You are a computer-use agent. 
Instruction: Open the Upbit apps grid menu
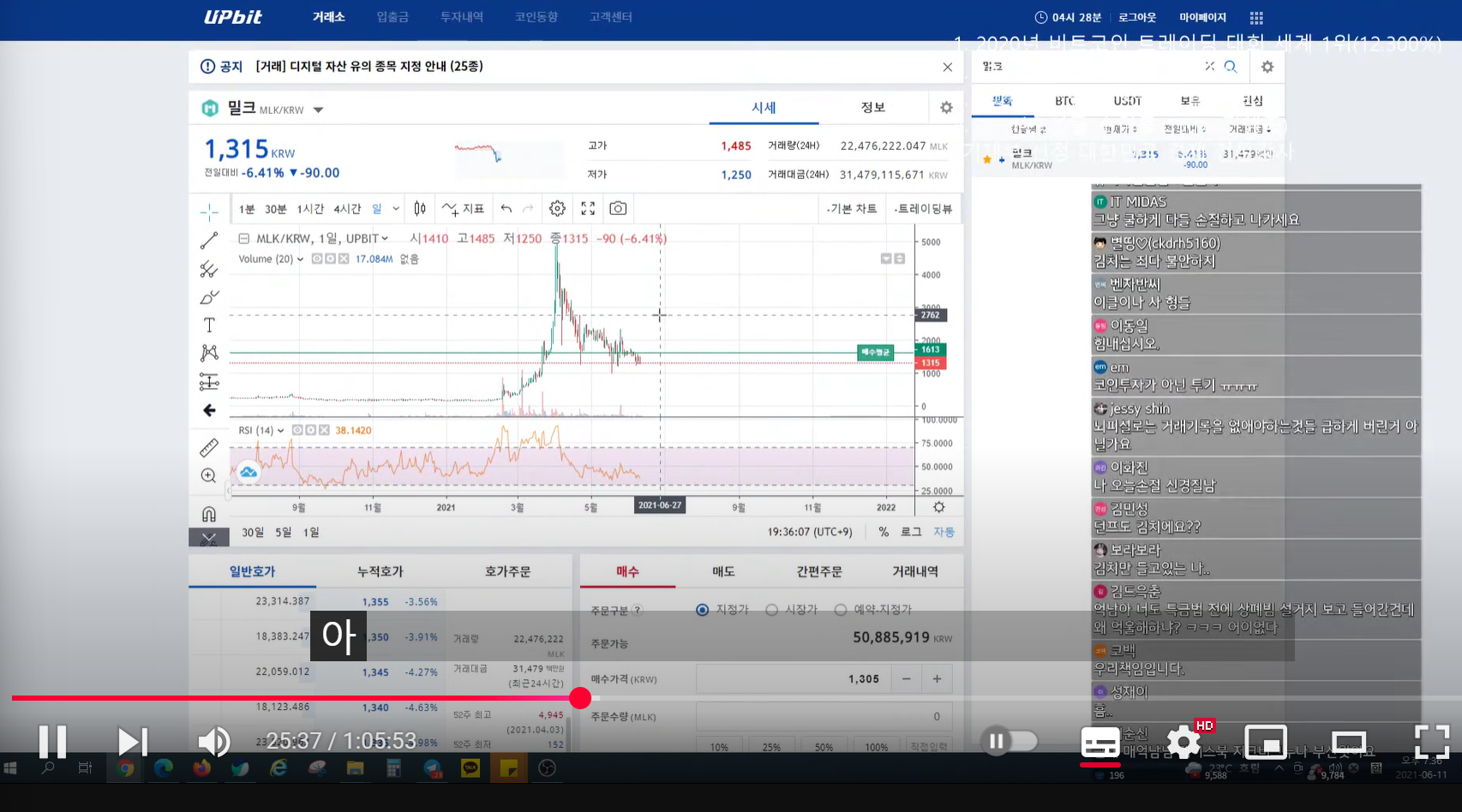click(1256, 18)
